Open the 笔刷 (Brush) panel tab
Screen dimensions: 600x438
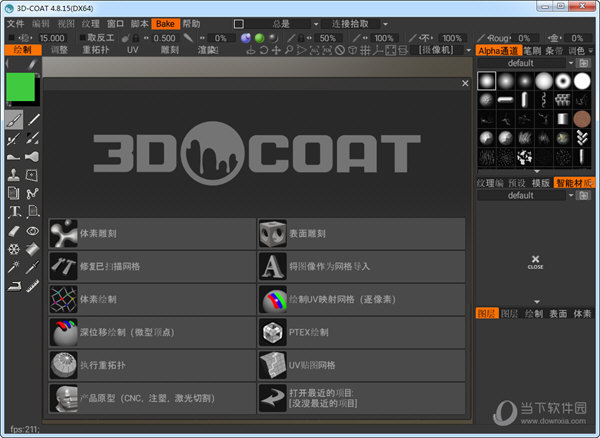coord(532,50)
